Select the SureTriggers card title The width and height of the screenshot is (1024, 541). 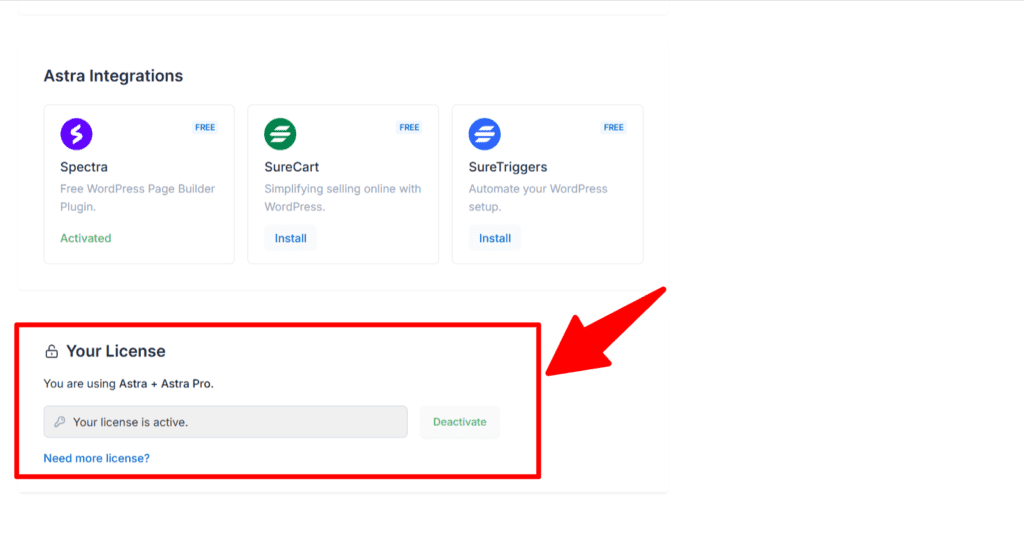click(508, 167)
